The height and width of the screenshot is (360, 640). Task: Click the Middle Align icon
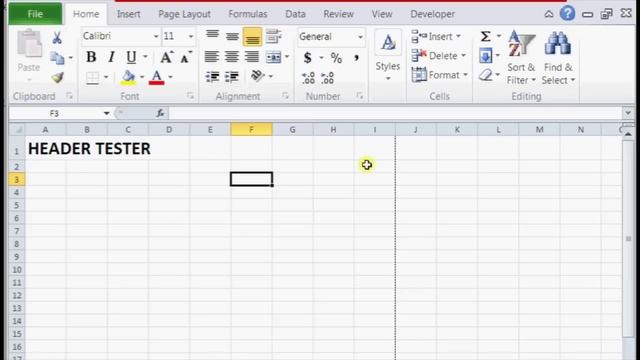click(x=232, y=36)
